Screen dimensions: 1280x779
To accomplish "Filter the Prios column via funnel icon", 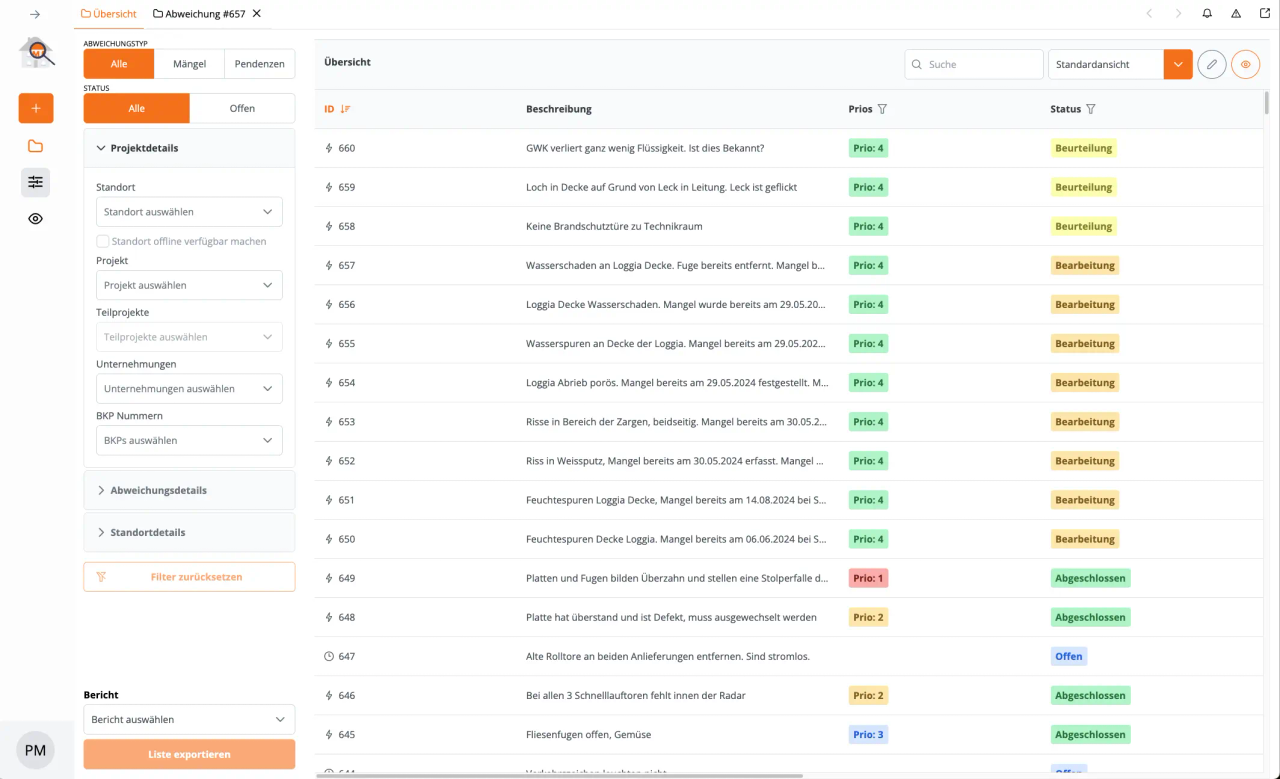I will [882, 109].
